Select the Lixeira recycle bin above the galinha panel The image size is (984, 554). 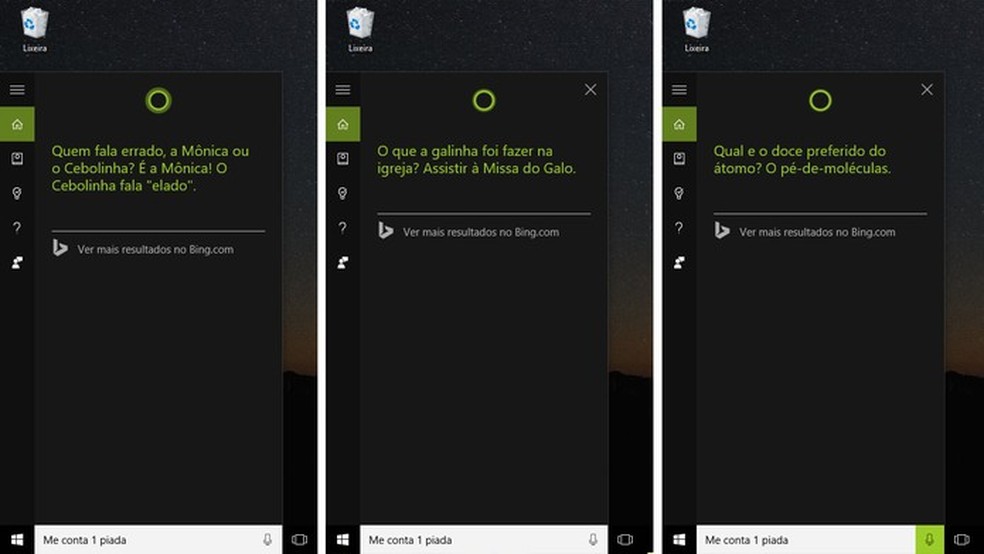click(x=360, y=29)
